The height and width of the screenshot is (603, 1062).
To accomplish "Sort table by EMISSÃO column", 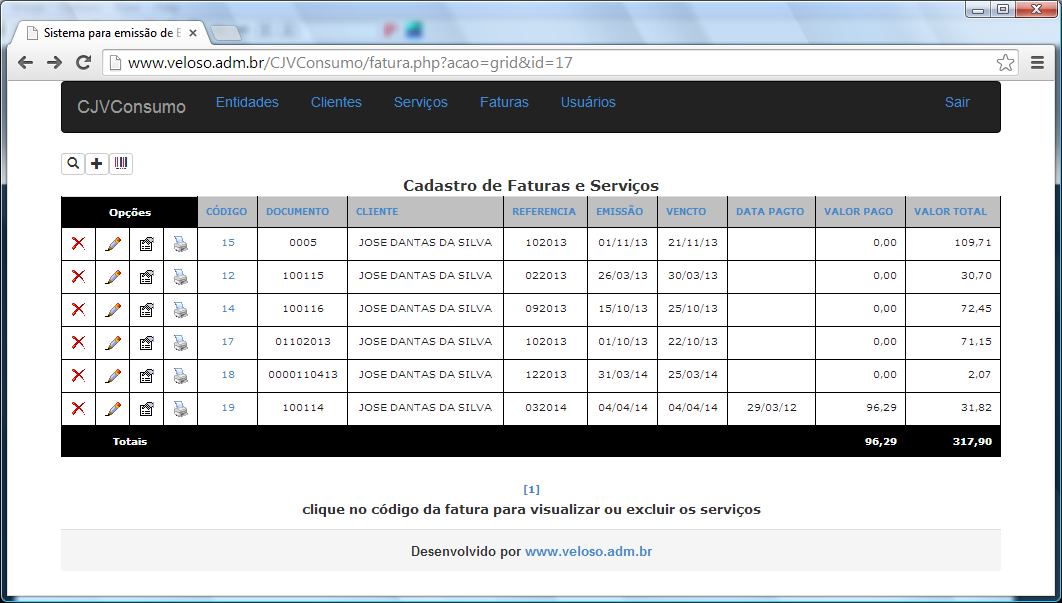I will click(x=620, y=211).
